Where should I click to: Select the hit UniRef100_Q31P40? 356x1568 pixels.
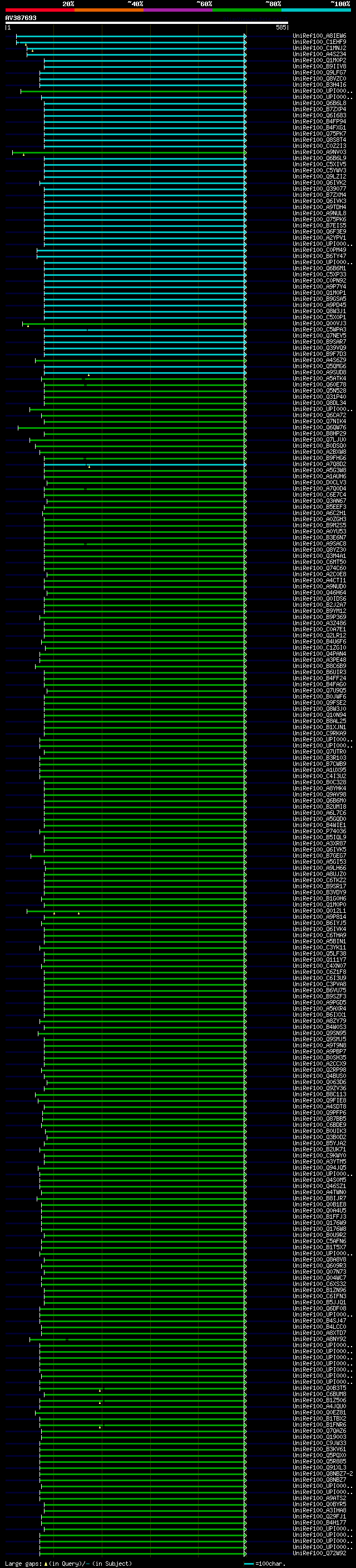[319, 397]
